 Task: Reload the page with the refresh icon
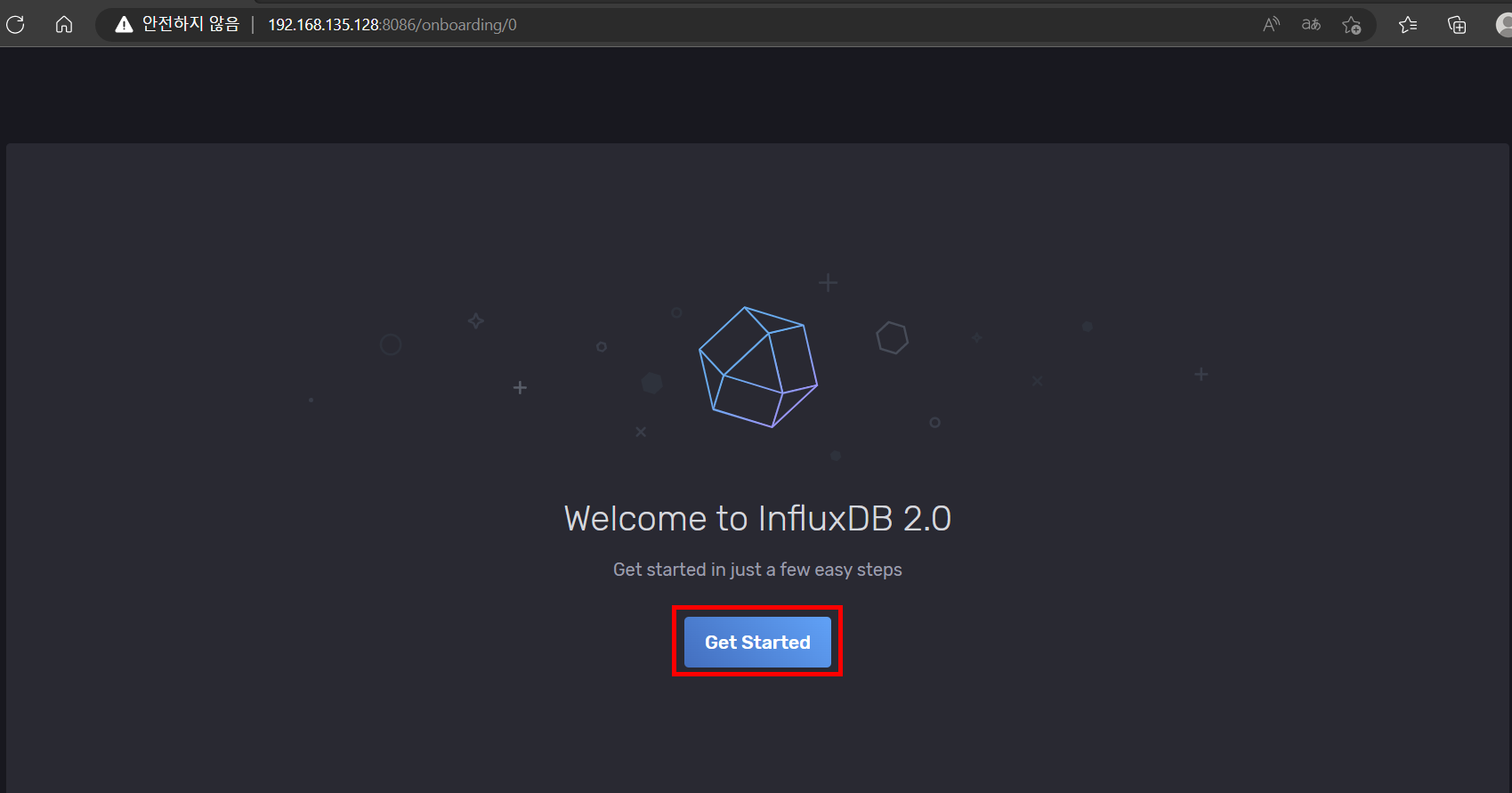[x=15, y=24]
